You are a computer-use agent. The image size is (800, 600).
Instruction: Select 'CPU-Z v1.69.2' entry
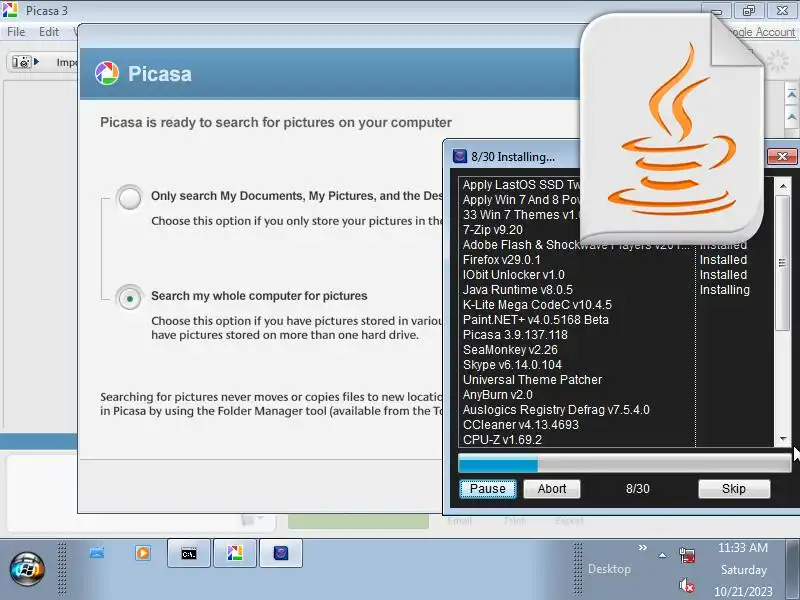point(502,440)
